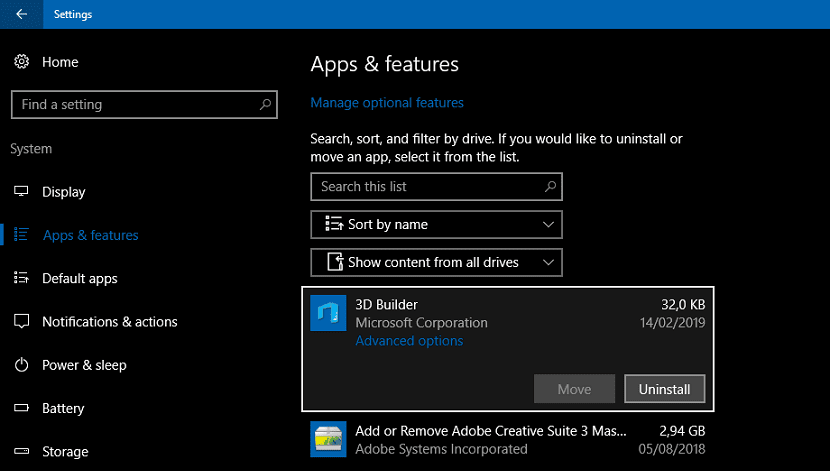Image resolution: width=830 pixels, height=471 pixels.
Task: Click the 05/08/2018 install date
Action: tap(672, 449)
